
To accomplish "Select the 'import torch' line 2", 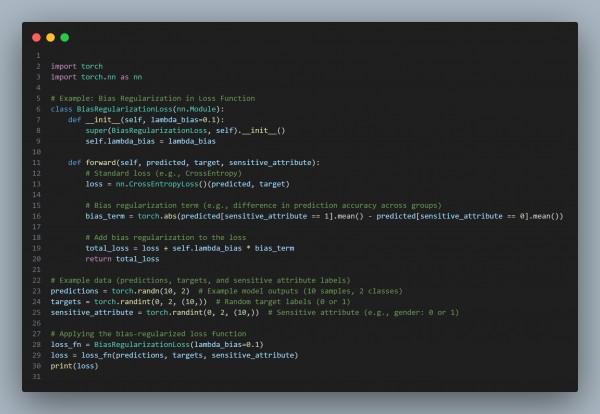I will pos(77,66).
